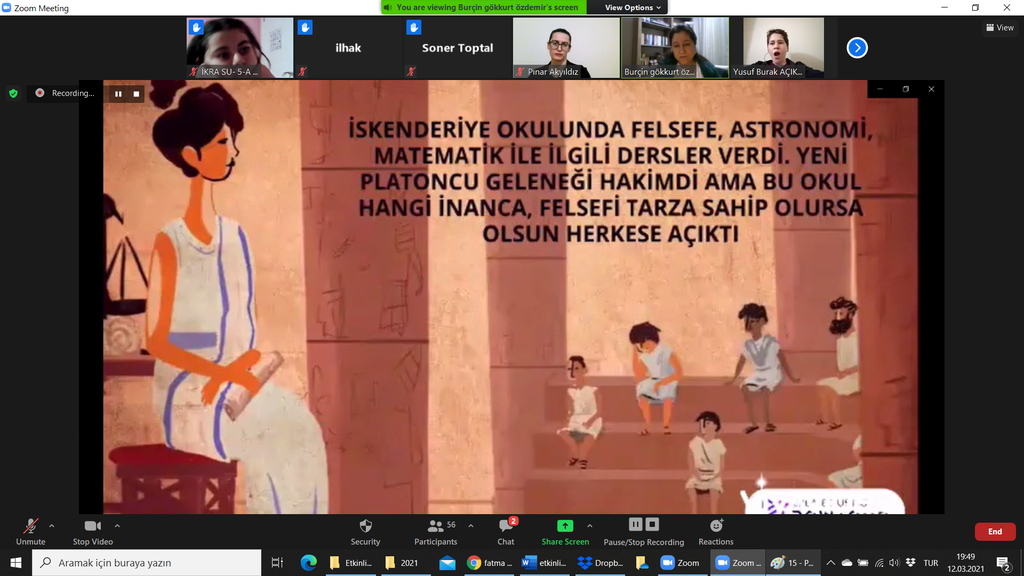The image size is (1024, 576).
Task: Click the Windows taskbar search box
Action: click(146, 562)
